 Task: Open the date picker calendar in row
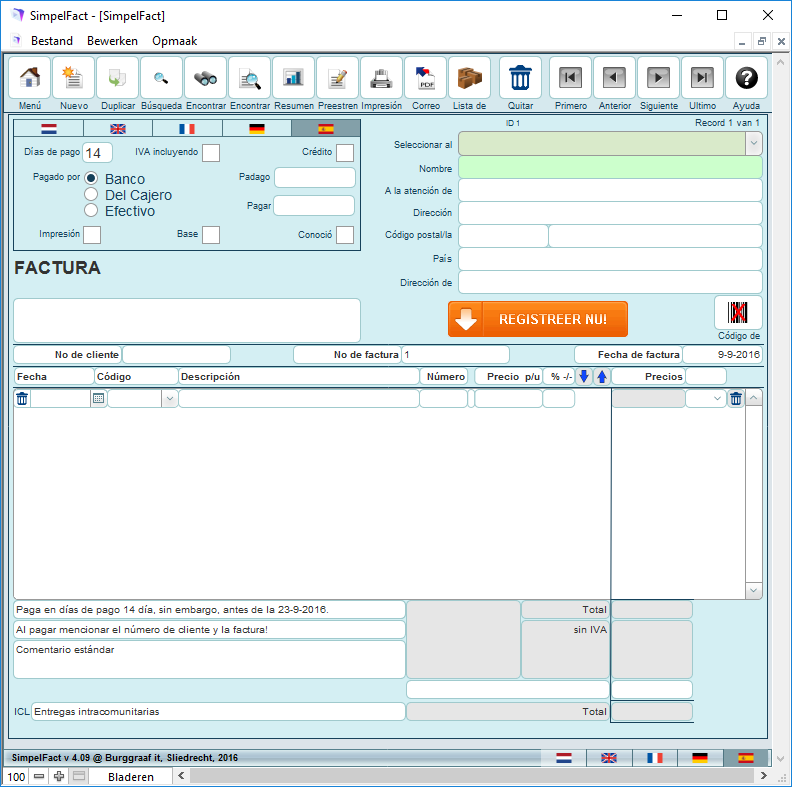coord(98,399)
